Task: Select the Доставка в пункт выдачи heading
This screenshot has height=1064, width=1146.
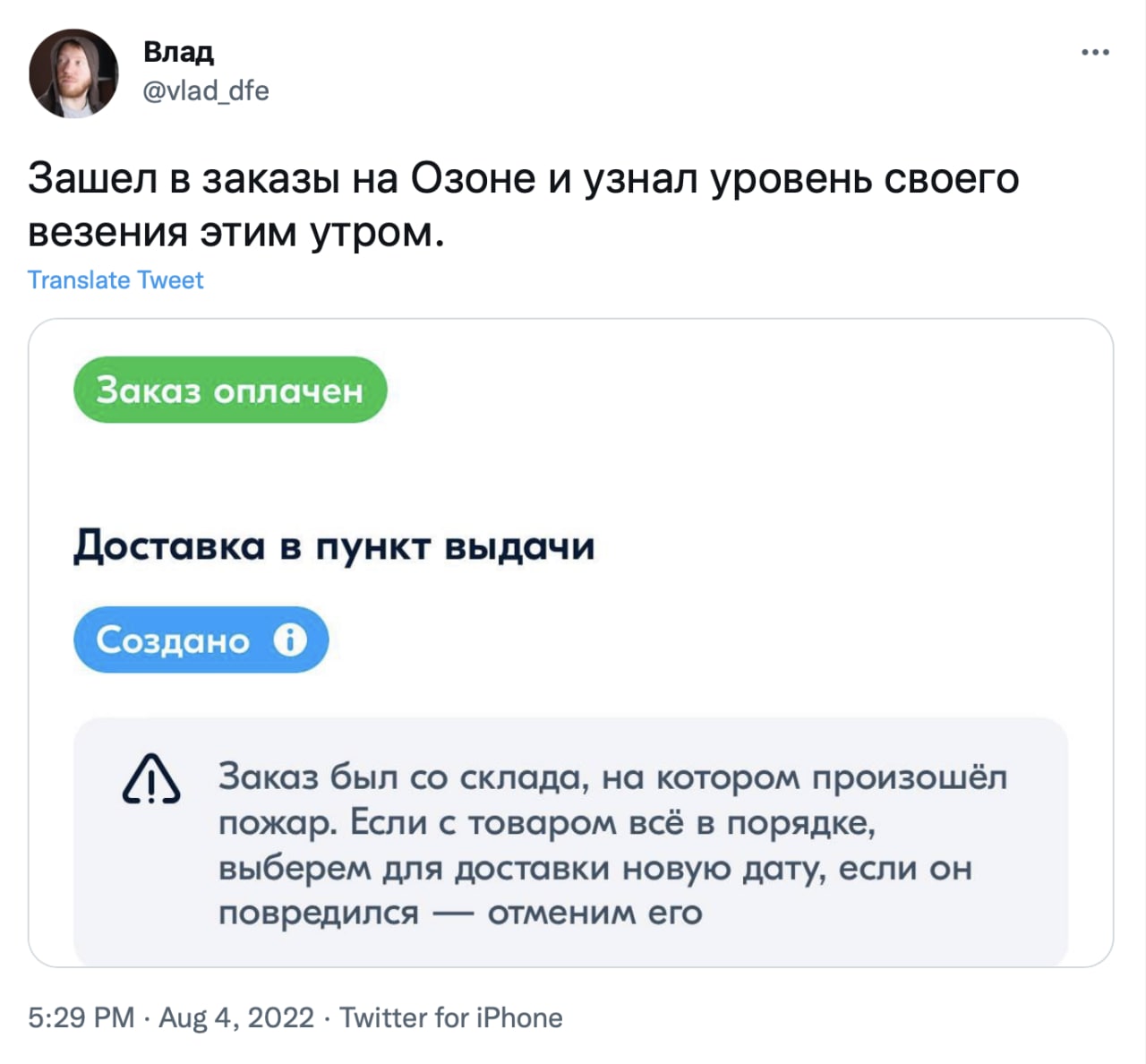Action: tap(334, 545)
